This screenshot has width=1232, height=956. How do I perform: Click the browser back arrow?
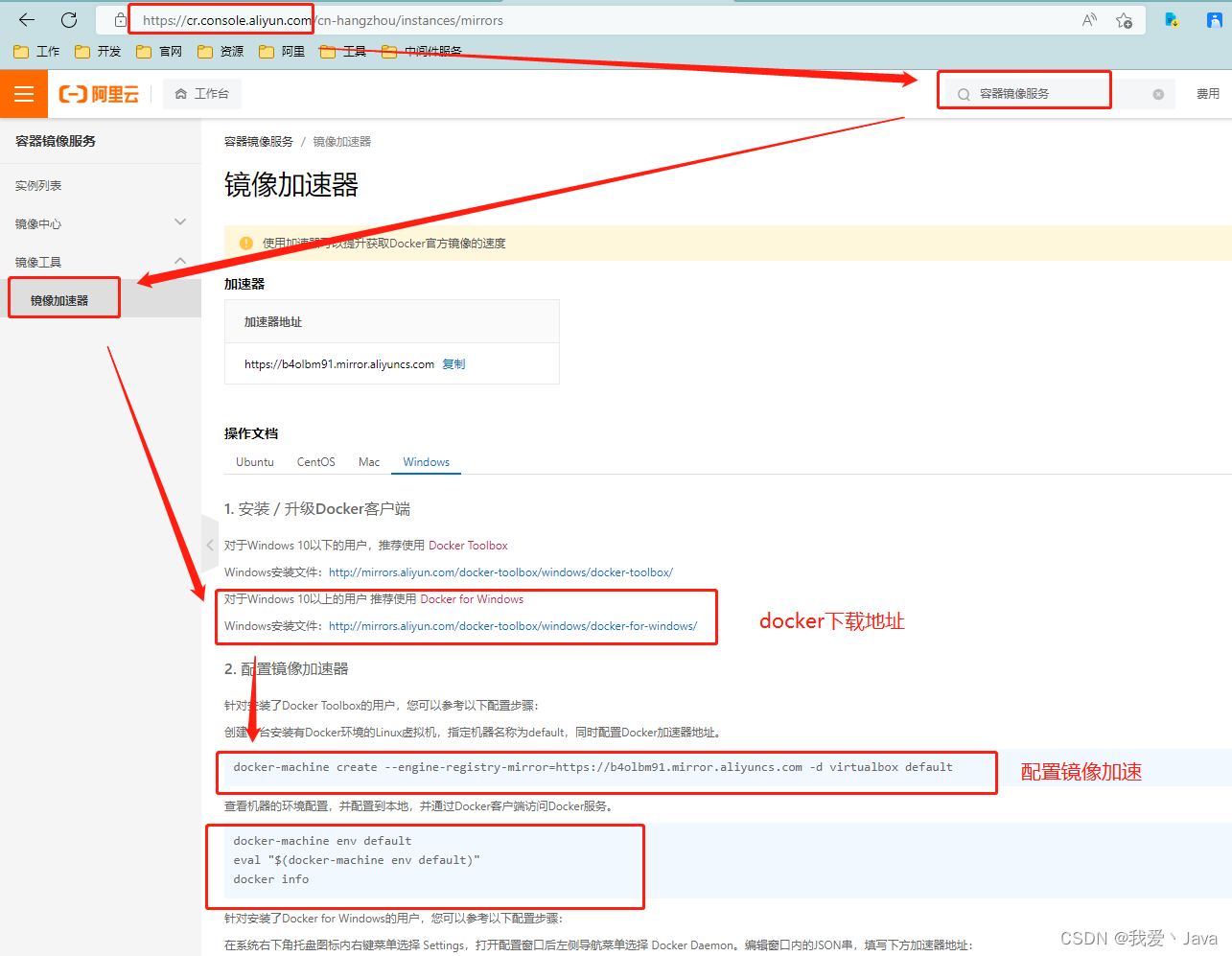click(x=27, y=20)
